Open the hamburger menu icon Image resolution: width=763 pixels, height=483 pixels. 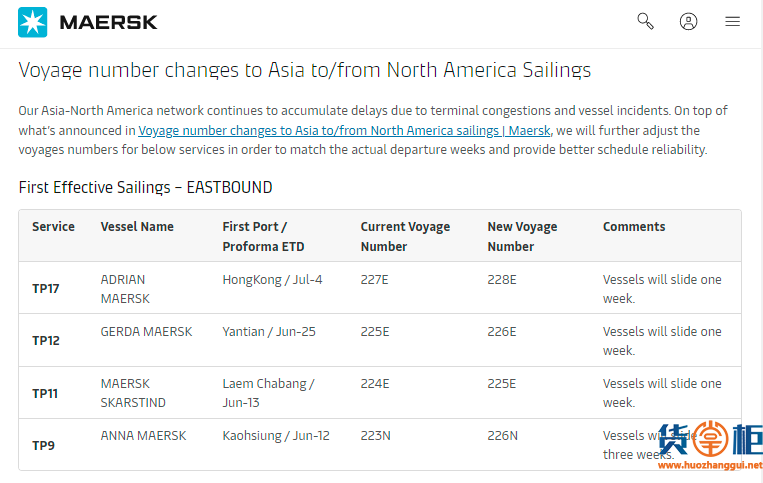click(732, 21)
